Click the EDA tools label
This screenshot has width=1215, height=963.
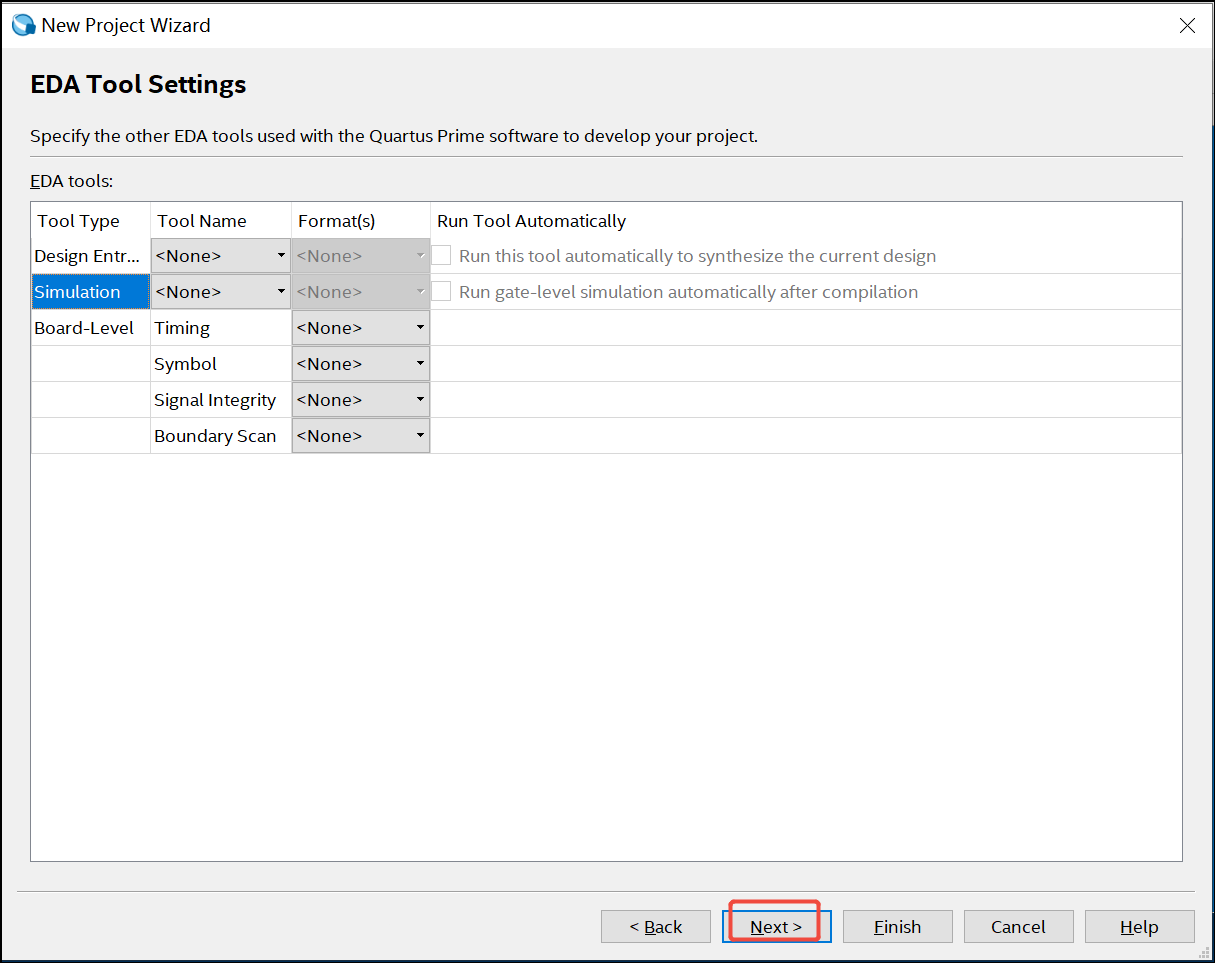pos(72,182)
